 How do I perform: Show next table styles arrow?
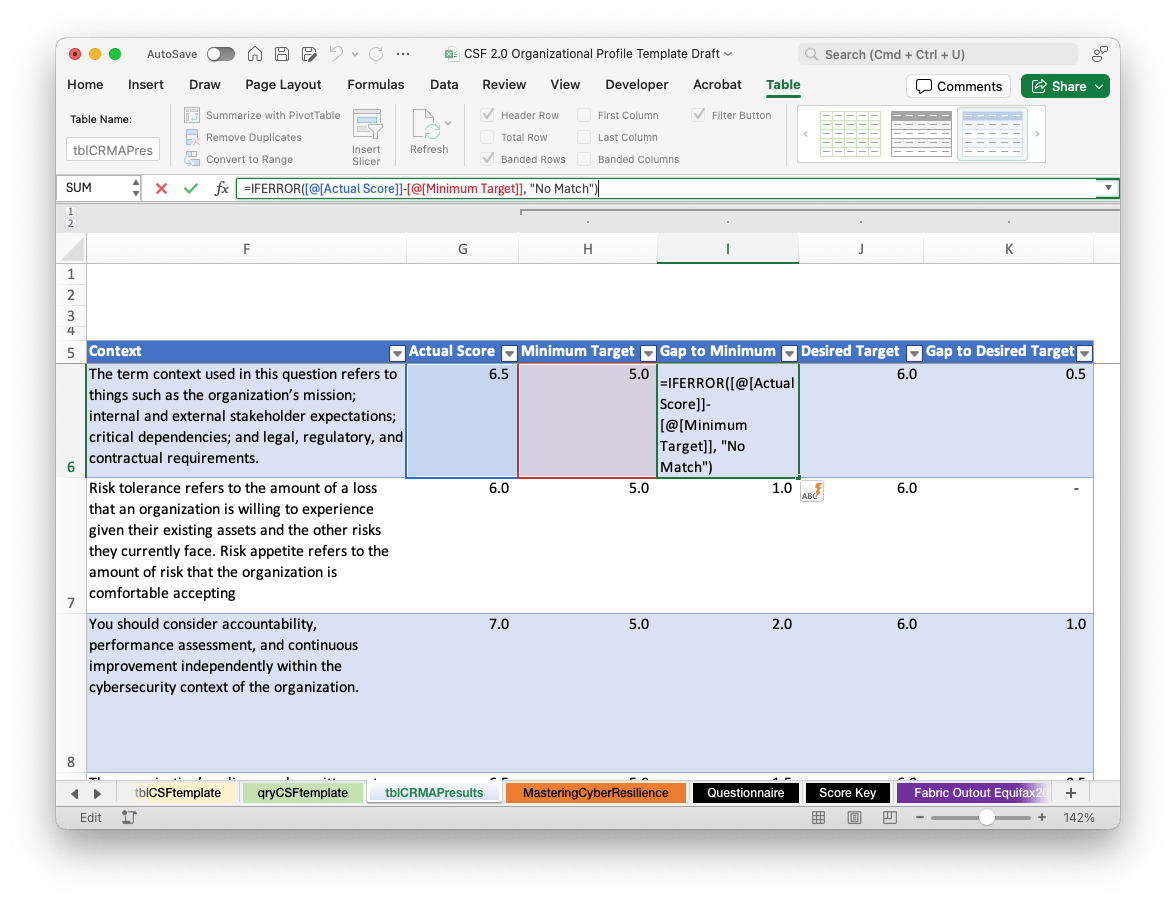(x=1037, y=134)
